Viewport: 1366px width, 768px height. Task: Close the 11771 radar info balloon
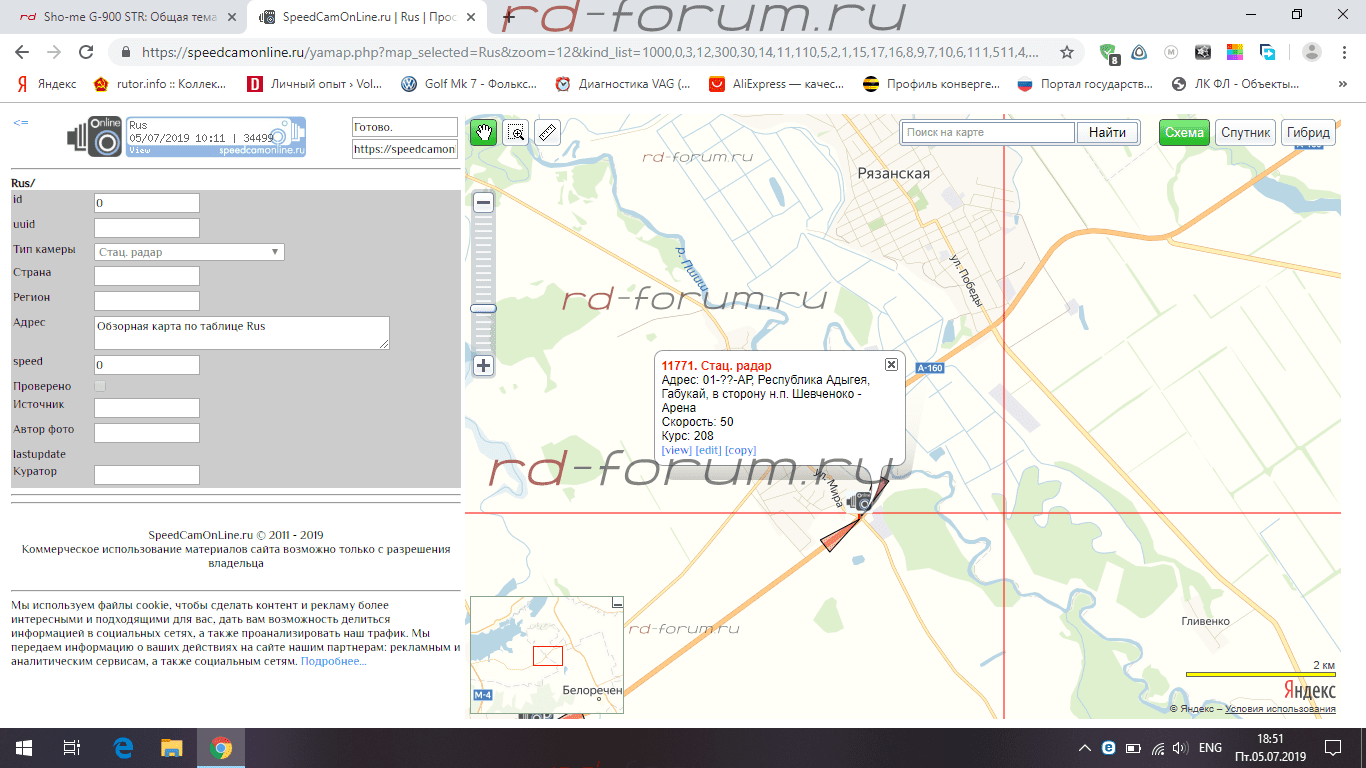(891, 364)
